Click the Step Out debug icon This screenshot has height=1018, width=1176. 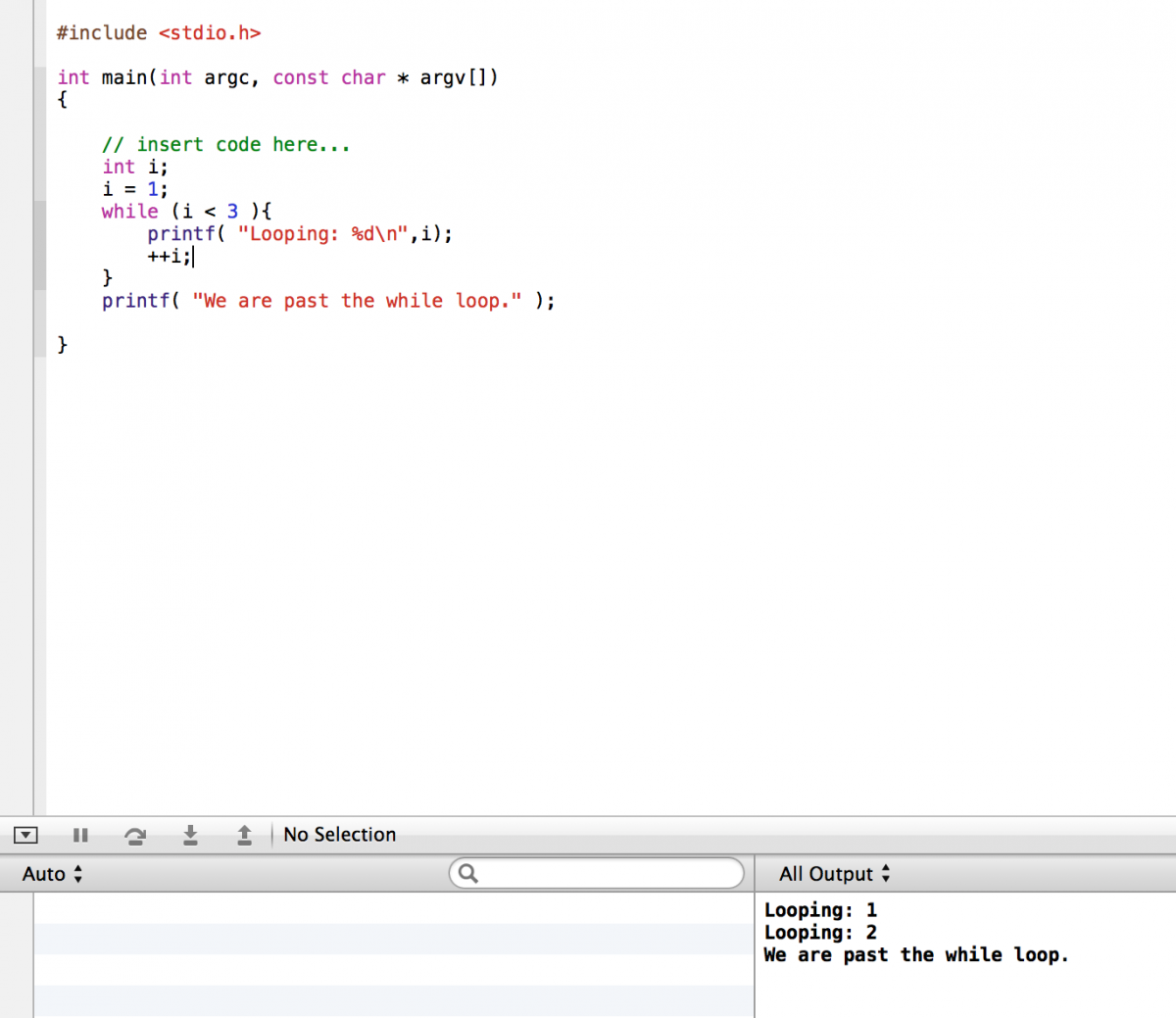click(244, 835)
